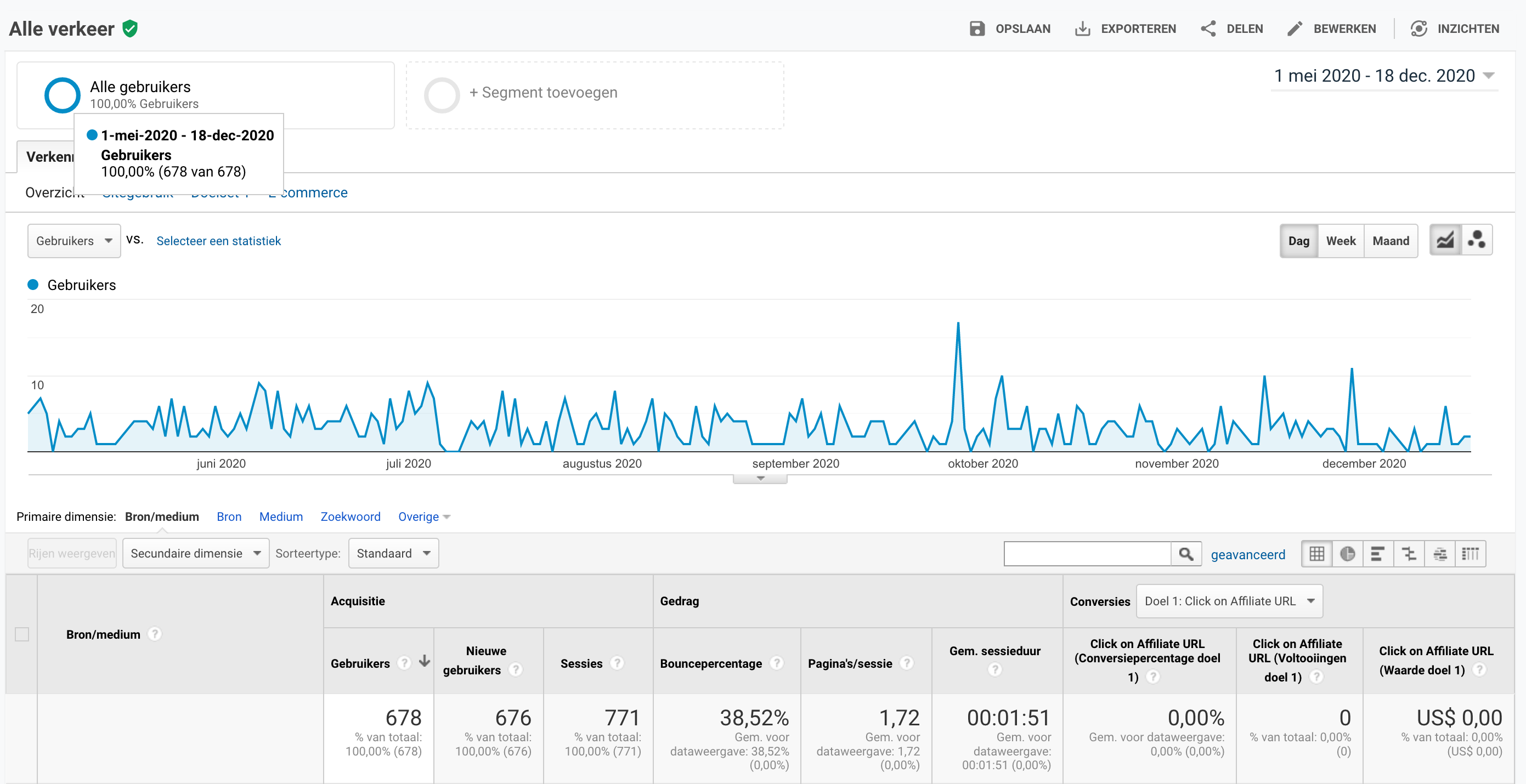The width and height of the screenshot is (1526, 784).
Task: Open the Gebruikers metric dropdown
Action: click(x=74, y=241)
